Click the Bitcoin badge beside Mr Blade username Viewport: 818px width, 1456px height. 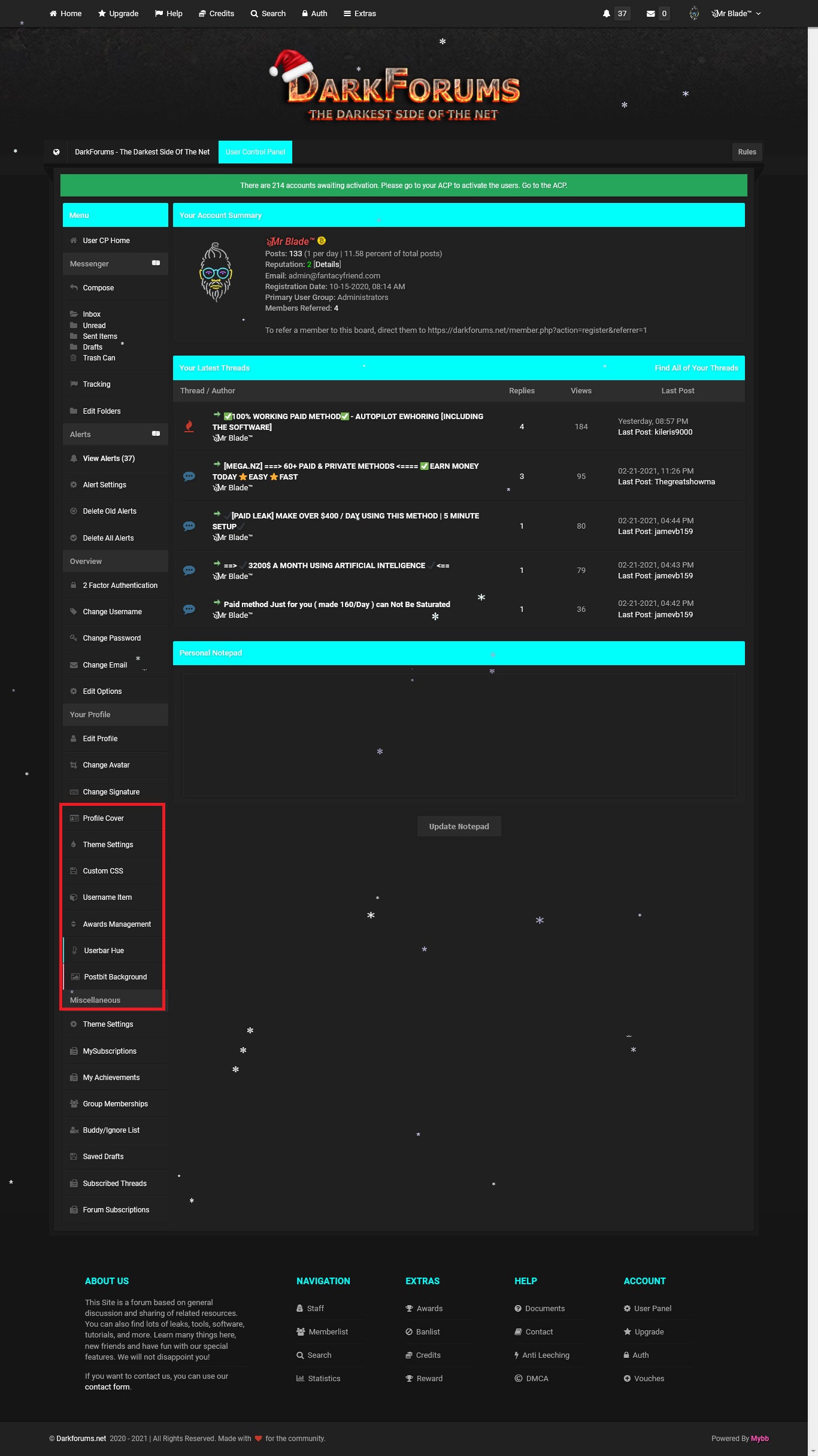click(322, 241)
